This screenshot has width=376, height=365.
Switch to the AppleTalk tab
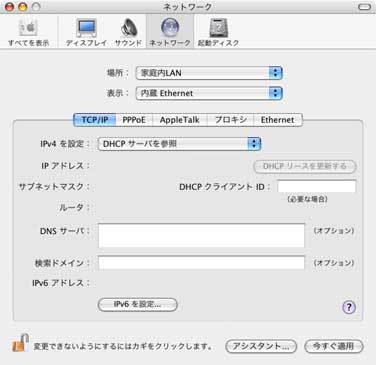(180, 120)
